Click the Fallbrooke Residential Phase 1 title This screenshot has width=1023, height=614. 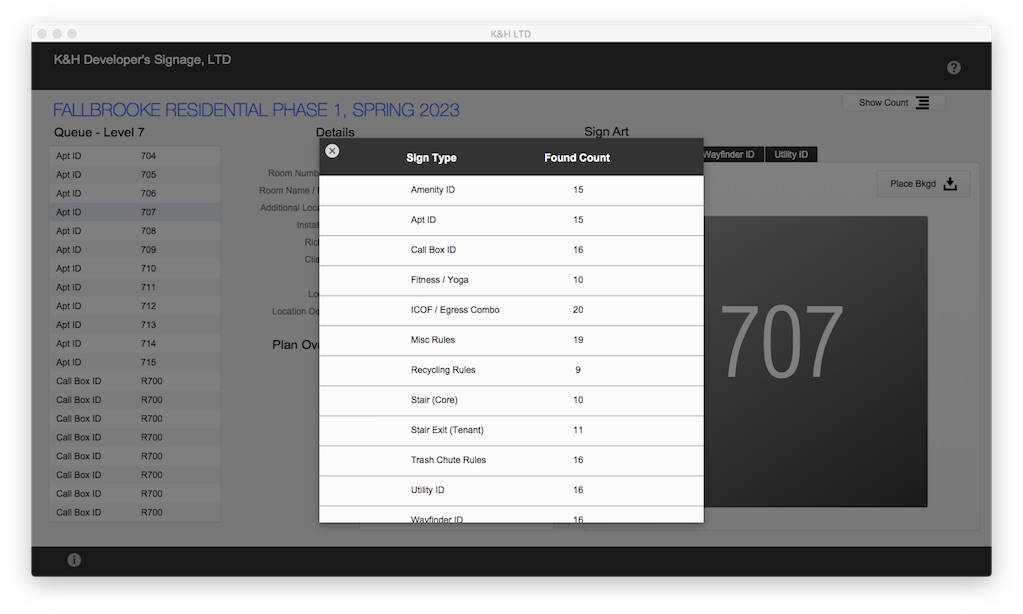pyautogui.click(x=256, y=110)
